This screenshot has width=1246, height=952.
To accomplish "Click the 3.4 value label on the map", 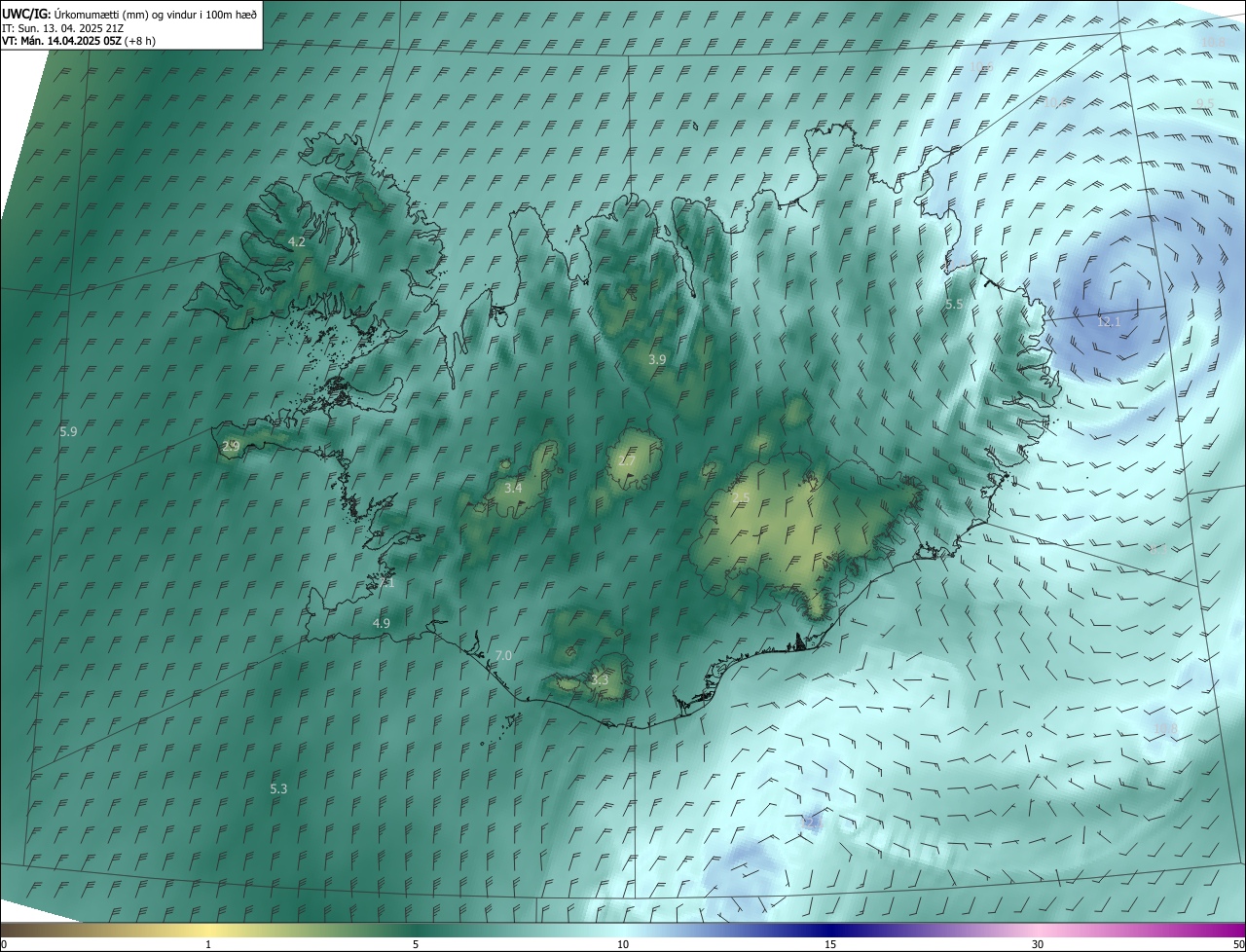I will (x=513, y=488).
